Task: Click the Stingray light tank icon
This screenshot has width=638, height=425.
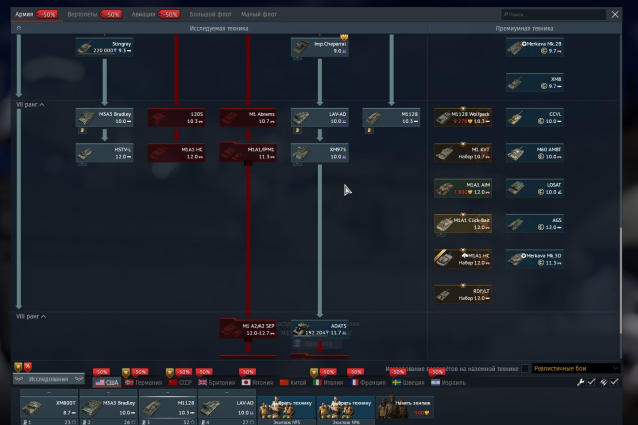Action: point(104,47)
